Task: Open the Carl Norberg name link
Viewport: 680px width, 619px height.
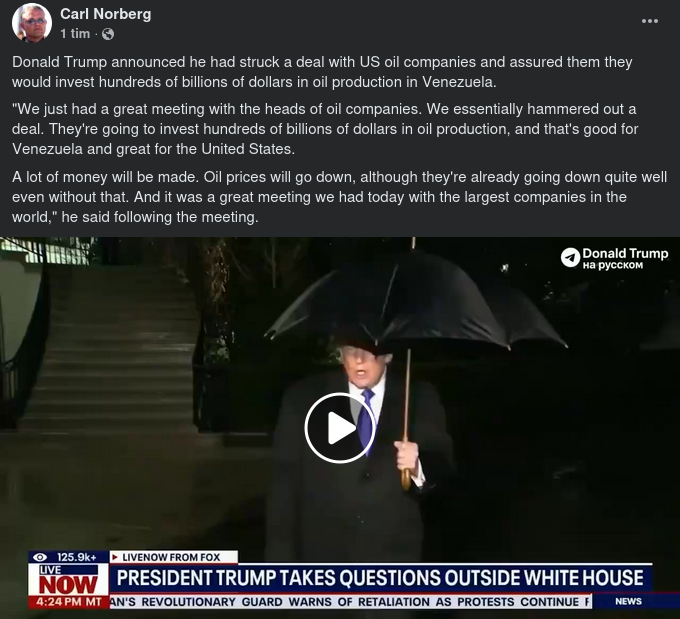Action: [x=105, y=14]
